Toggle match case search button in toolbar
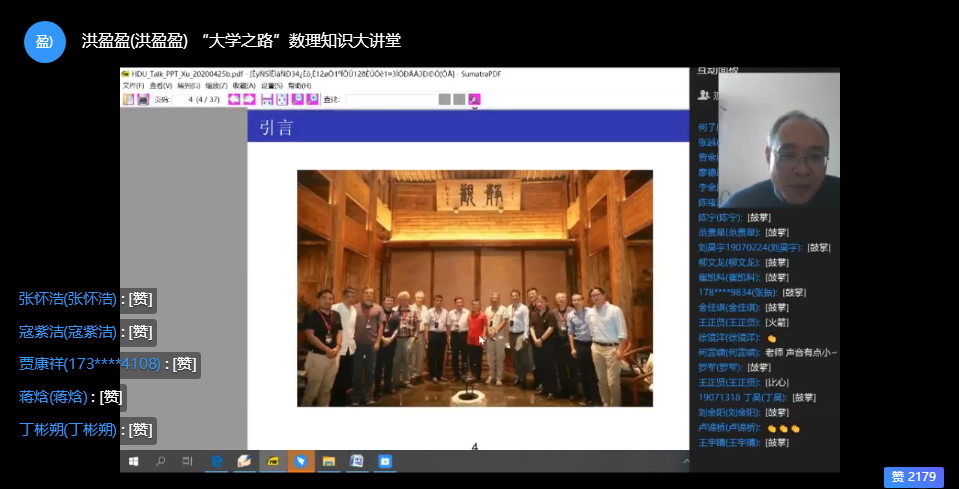This screenshot has height=489, width=959. tap(474, 99)
